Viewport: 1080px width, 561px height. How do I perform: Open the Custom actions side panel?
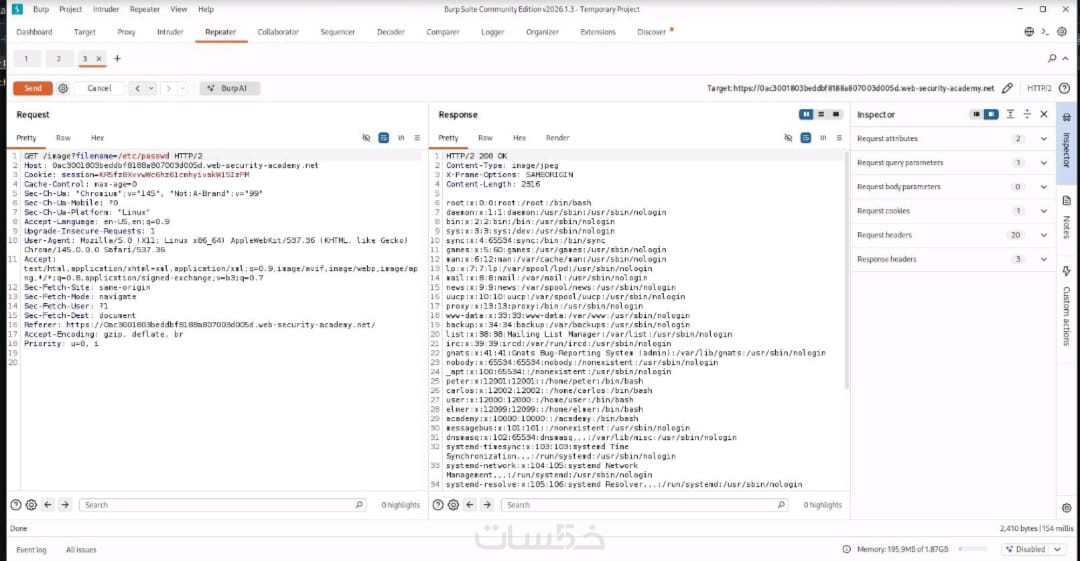(1066, 306)
